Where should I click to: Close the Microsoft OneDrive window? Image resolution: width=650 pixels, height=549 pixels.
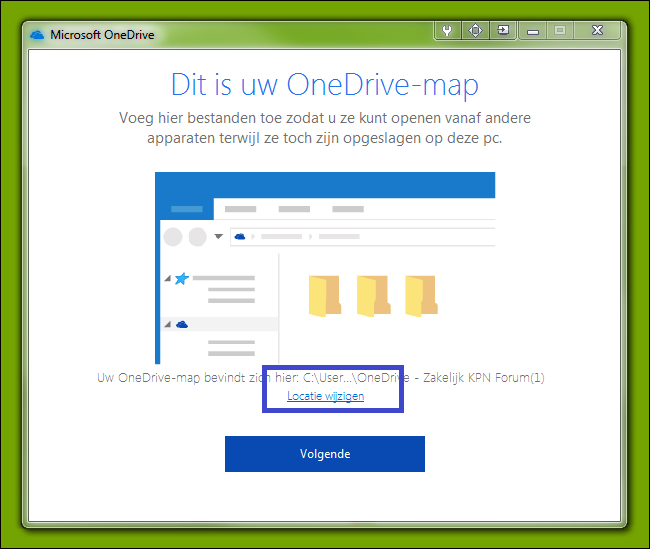click(x=597, y=31)
